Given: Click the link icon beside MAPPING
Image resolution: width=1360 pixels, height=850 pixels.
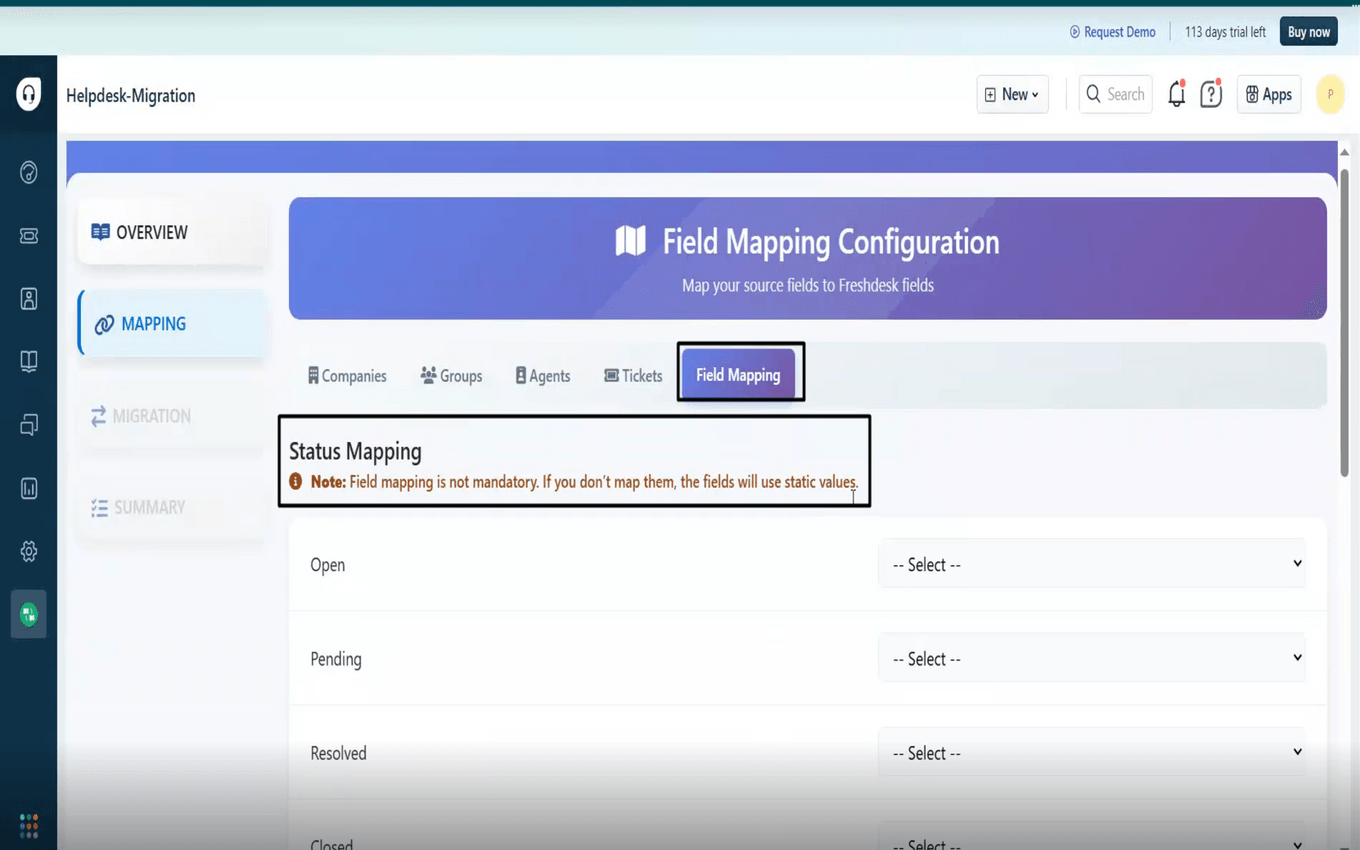Looking at the screenshot, I should pos(104,325).
